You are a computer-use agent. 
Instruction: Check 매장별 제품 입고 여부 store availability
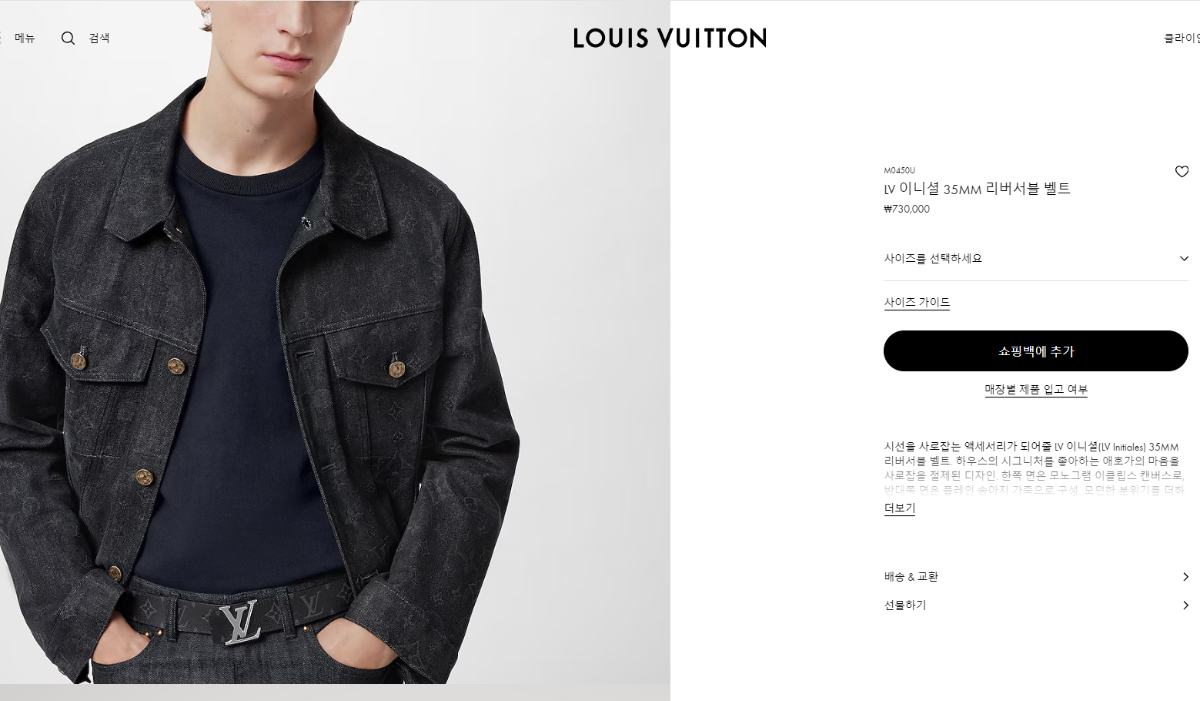[1036, 389]
